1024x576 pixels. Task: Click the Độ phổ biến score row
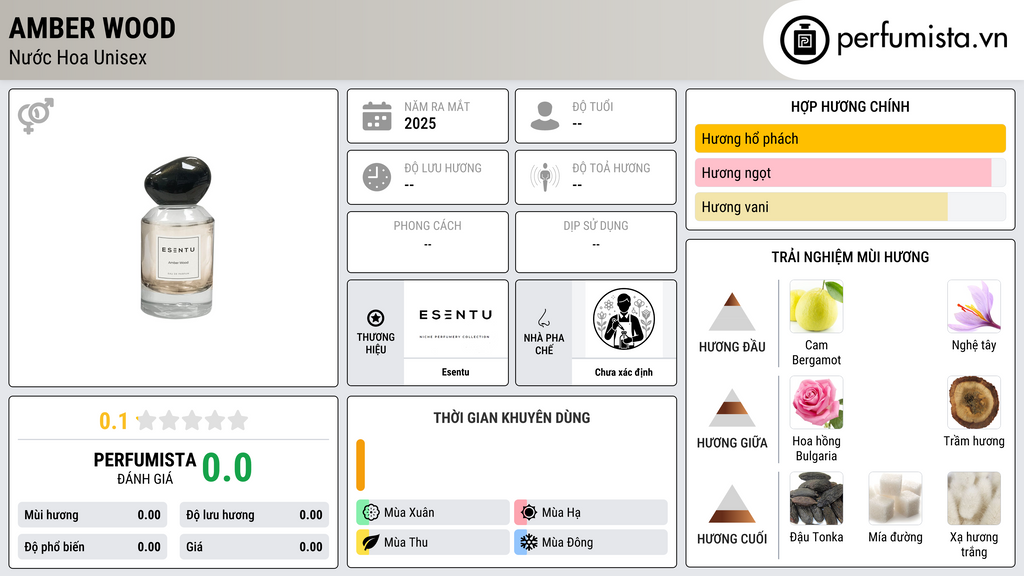[92, 547]
